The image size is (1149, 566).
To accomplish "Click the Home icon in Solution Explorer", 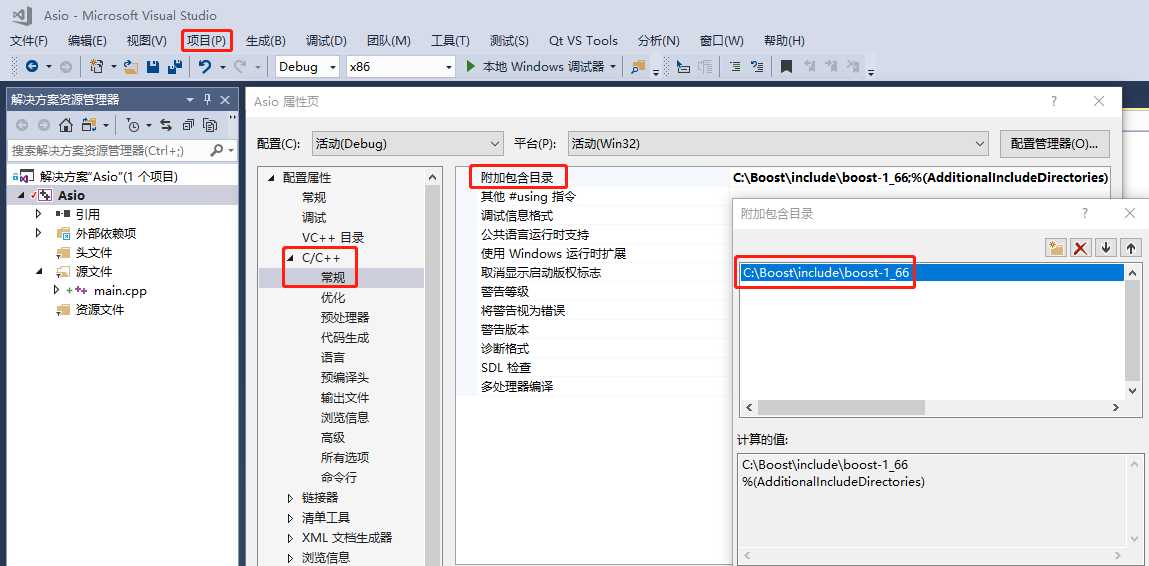I will coord(66,125).
